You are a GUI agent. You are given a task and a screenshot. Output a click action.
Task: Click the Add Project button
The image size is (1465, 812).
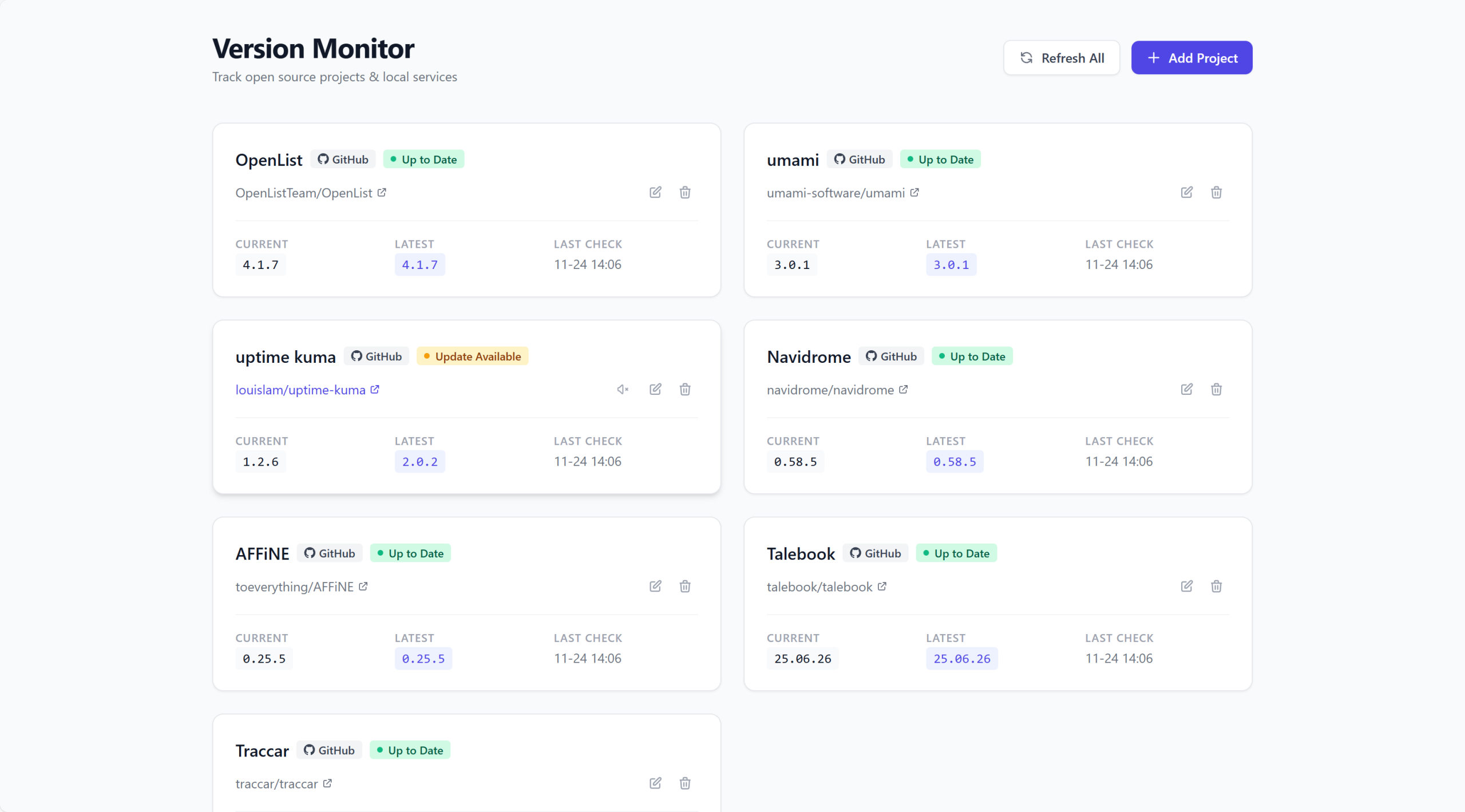click(x=1191, y=58)
